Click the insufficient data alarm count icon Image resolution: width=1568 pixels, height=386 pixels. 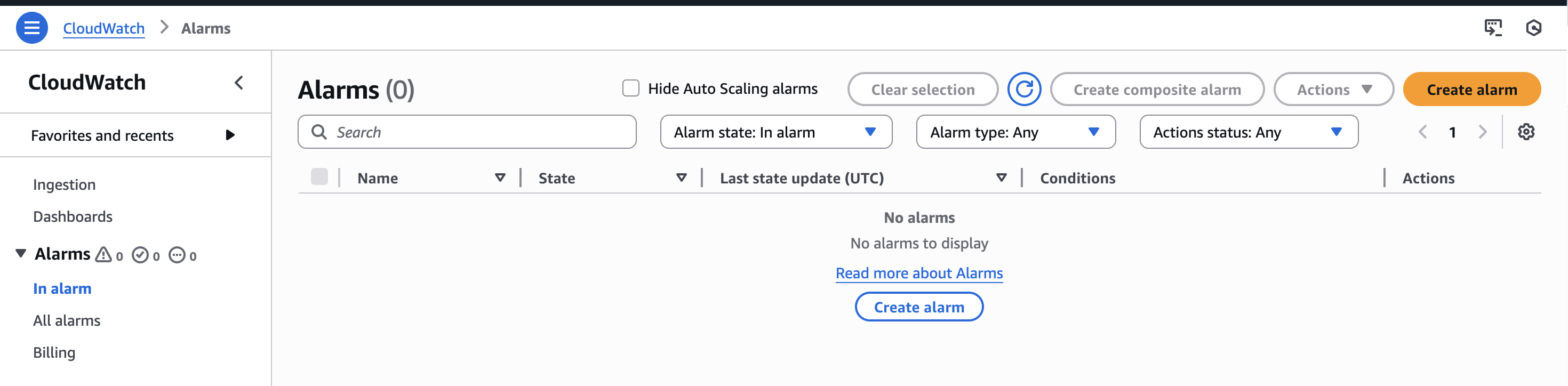coord(177,254)
